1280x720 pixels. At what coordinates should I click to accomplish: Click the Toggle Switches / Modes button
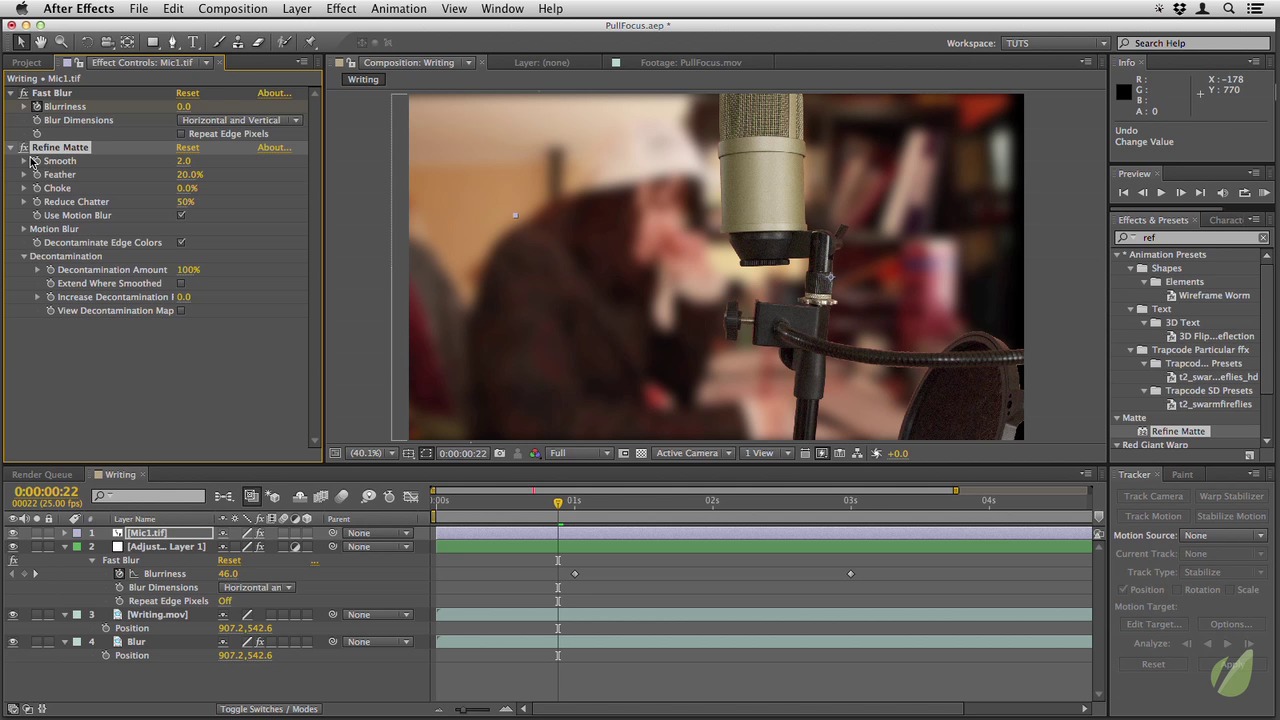point(268,709)
